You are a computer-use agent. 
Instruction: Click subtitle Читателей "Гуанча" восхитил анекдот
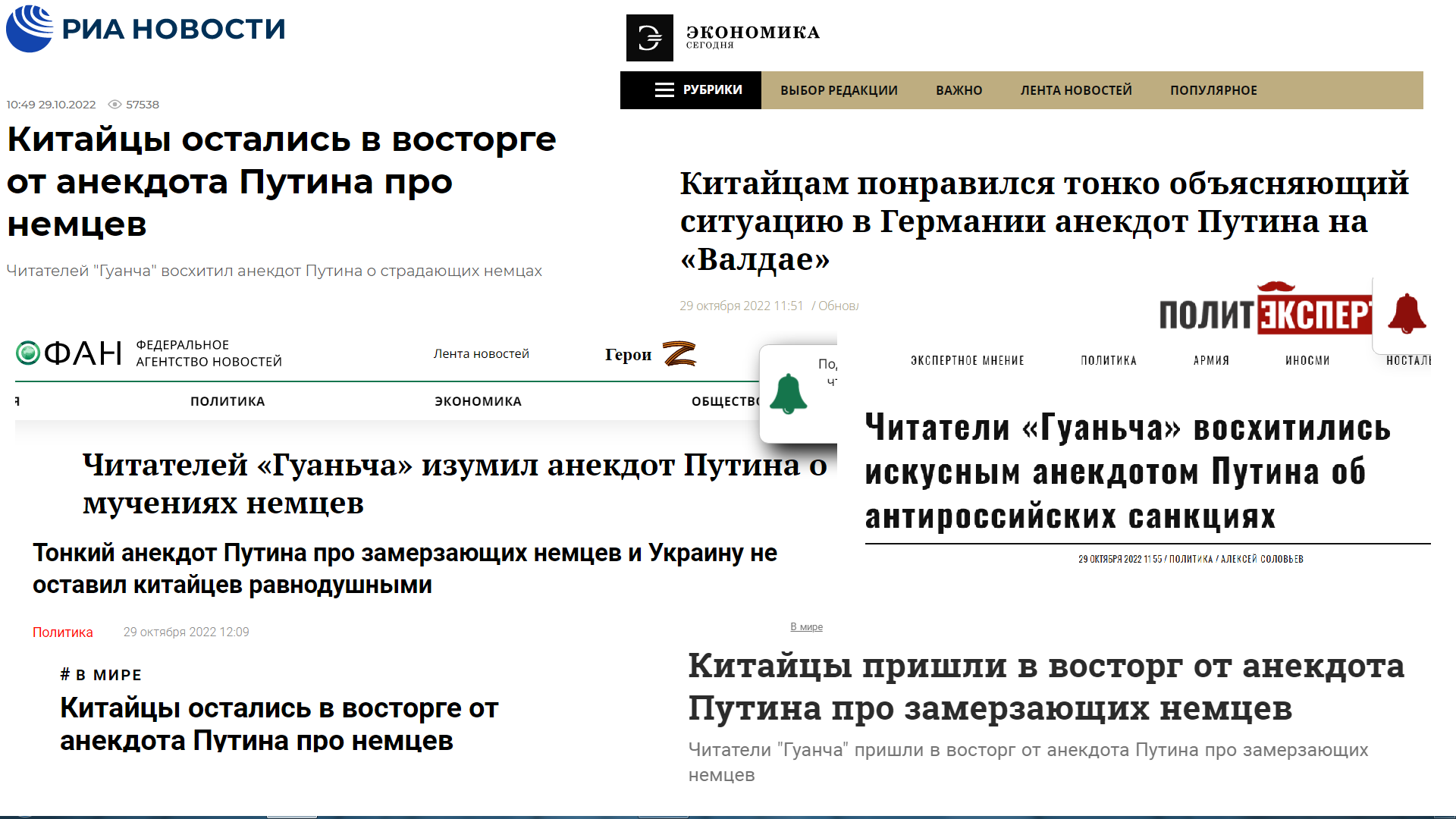click(x=274, y=271)
